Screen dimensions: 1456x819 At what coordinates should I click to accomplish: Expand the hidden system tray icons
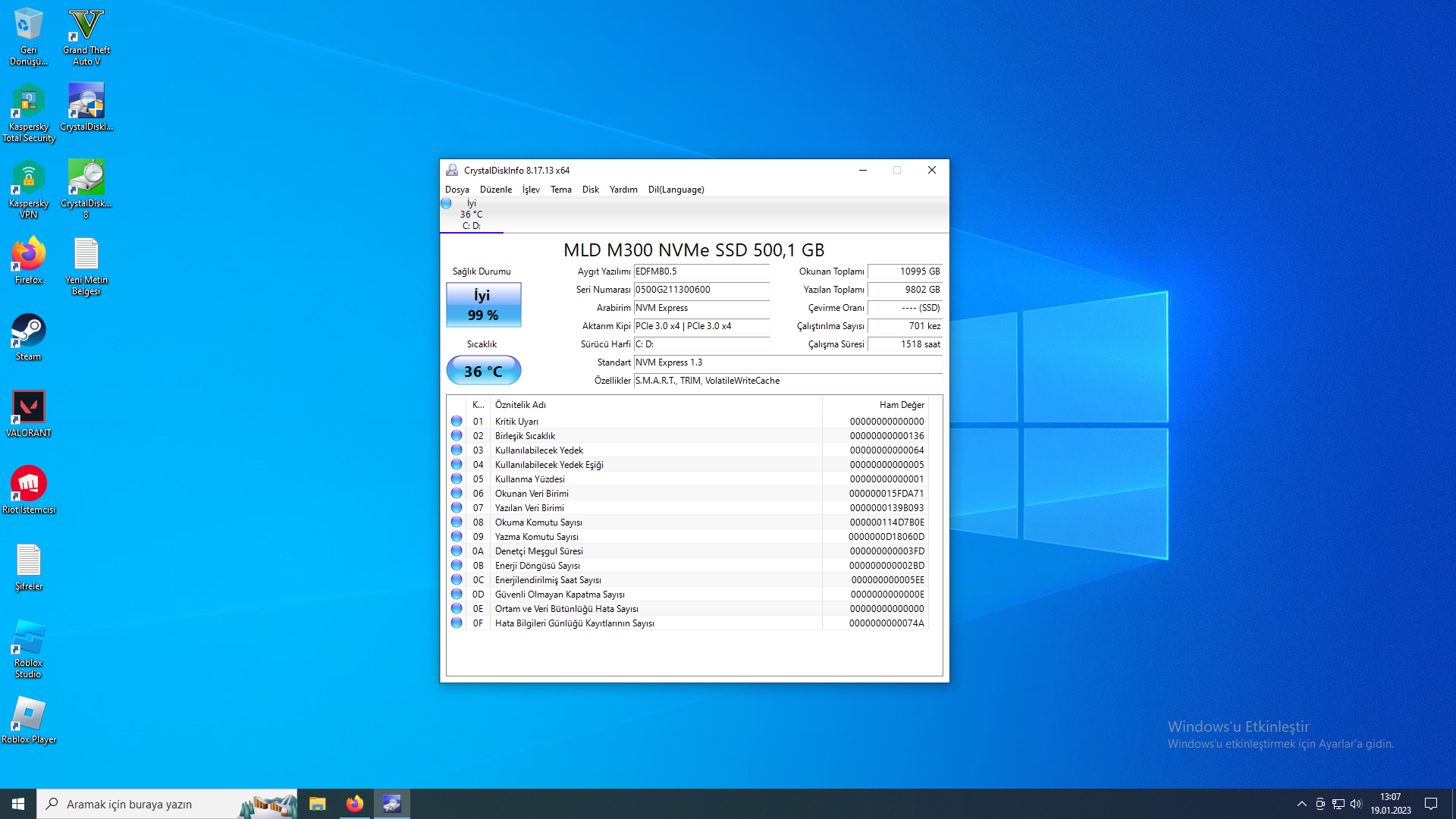[x=1301, y=804]
